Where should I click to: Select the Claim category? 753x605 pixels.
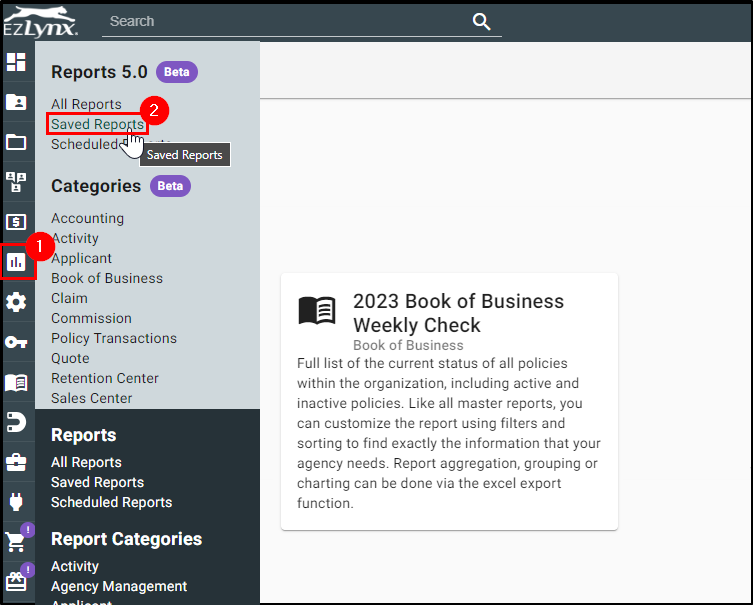(70, 298)
